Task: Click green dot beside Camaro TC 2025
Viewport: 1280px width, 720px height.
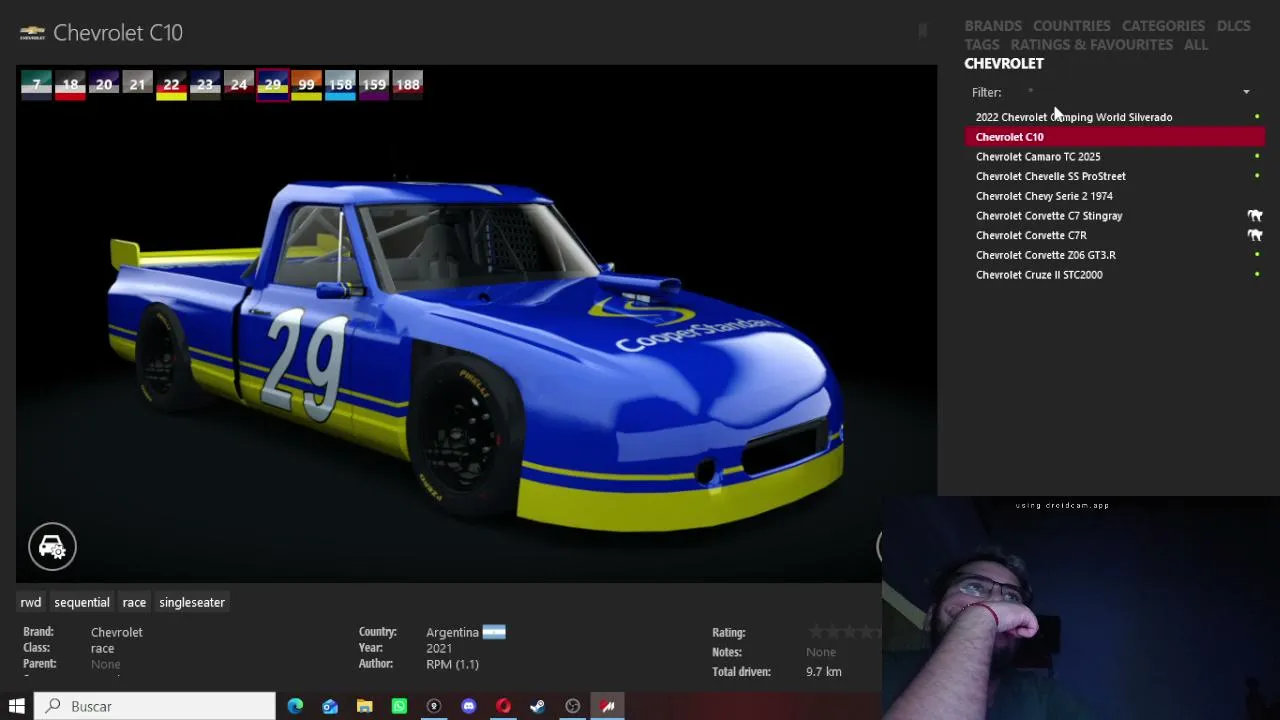Action: click(1257, 157)
